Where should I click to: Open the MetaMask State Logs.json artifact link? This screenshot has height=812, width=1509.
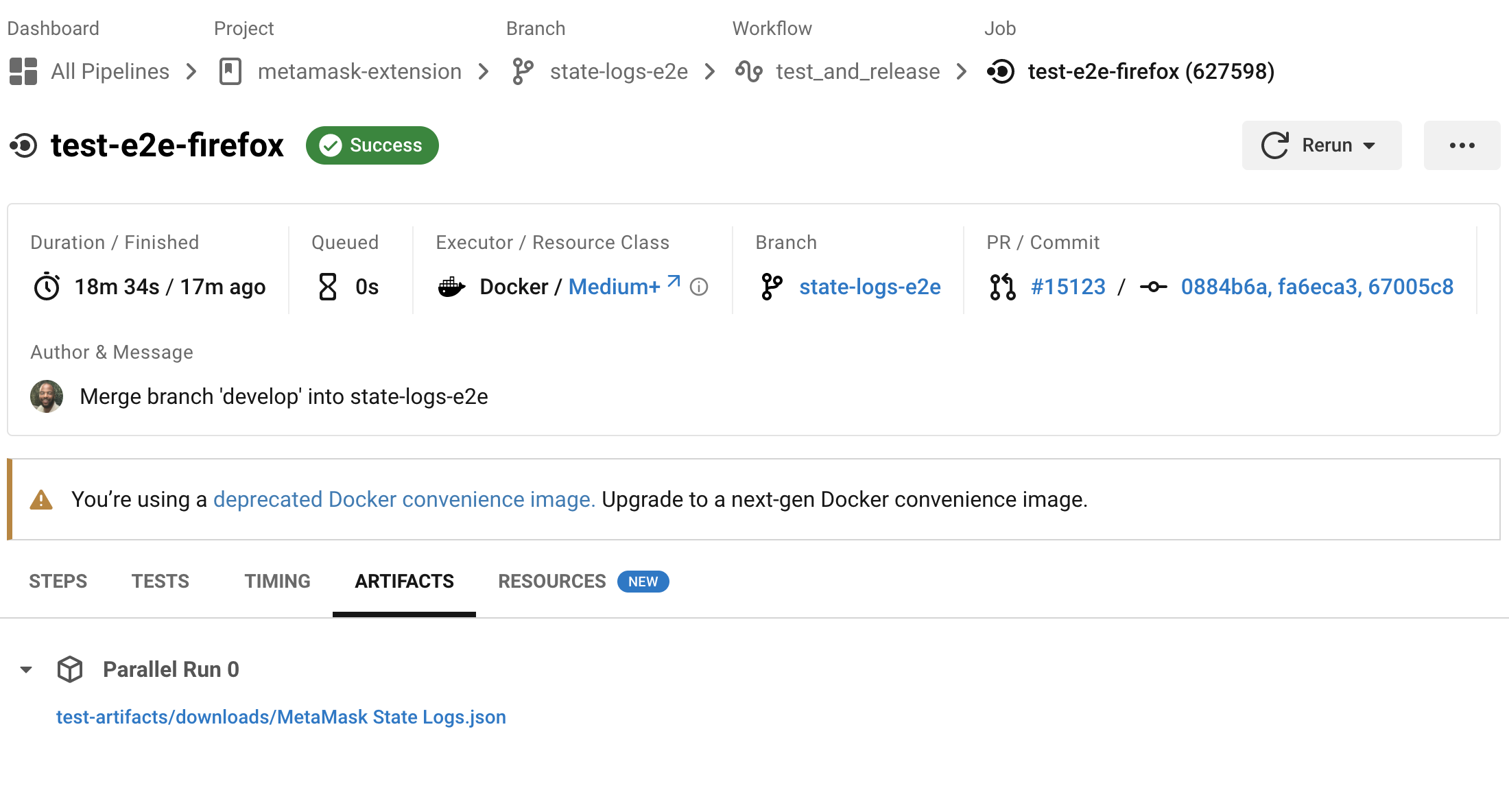[281, 717]
